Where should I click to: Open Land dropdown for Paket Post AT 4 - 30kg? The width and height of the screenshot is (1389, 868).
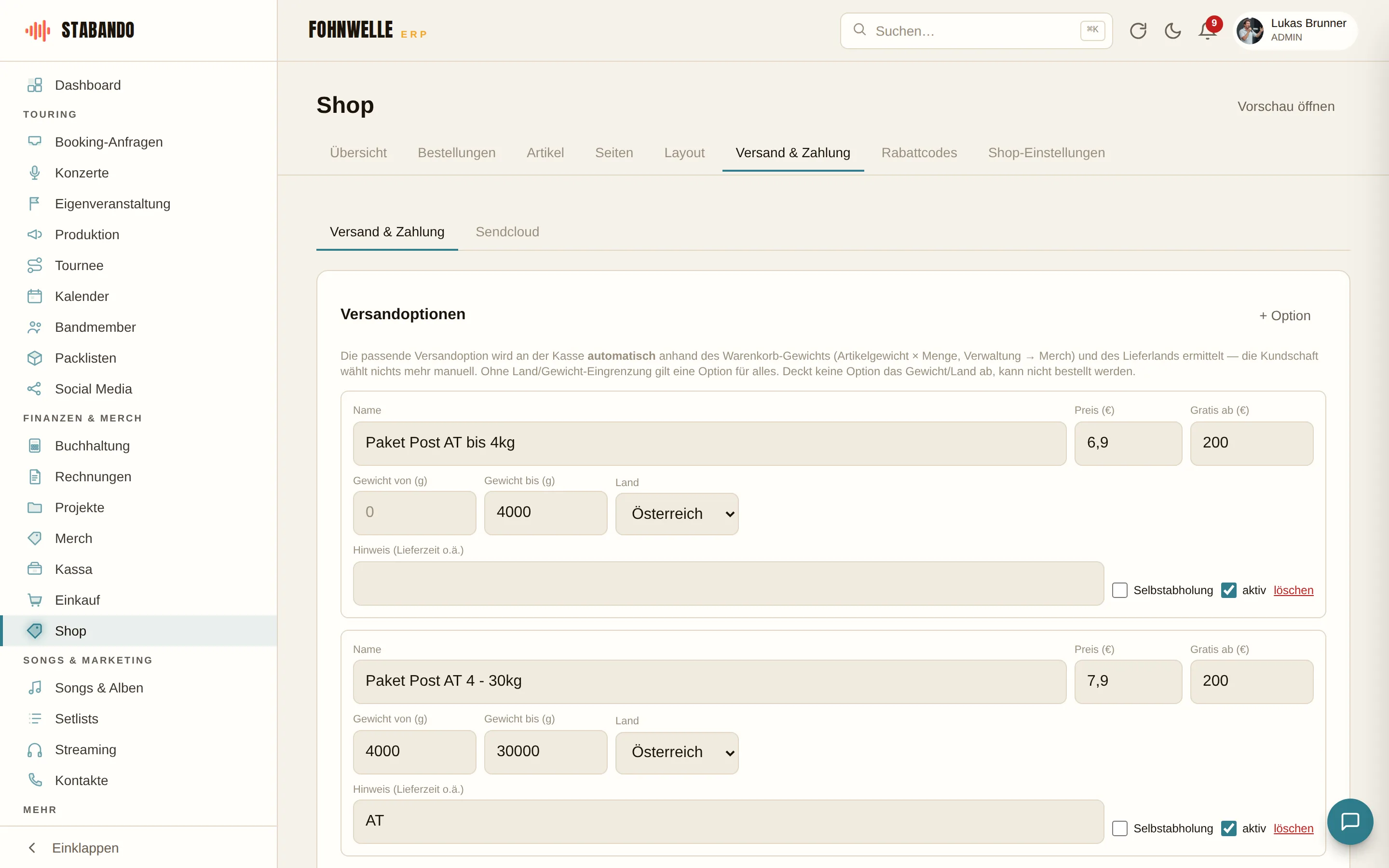coord(677,753)
